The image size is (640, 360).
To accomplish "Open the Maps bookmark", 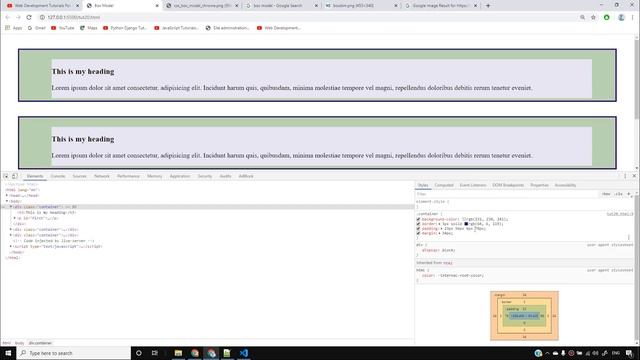I will tap(89, 28).
